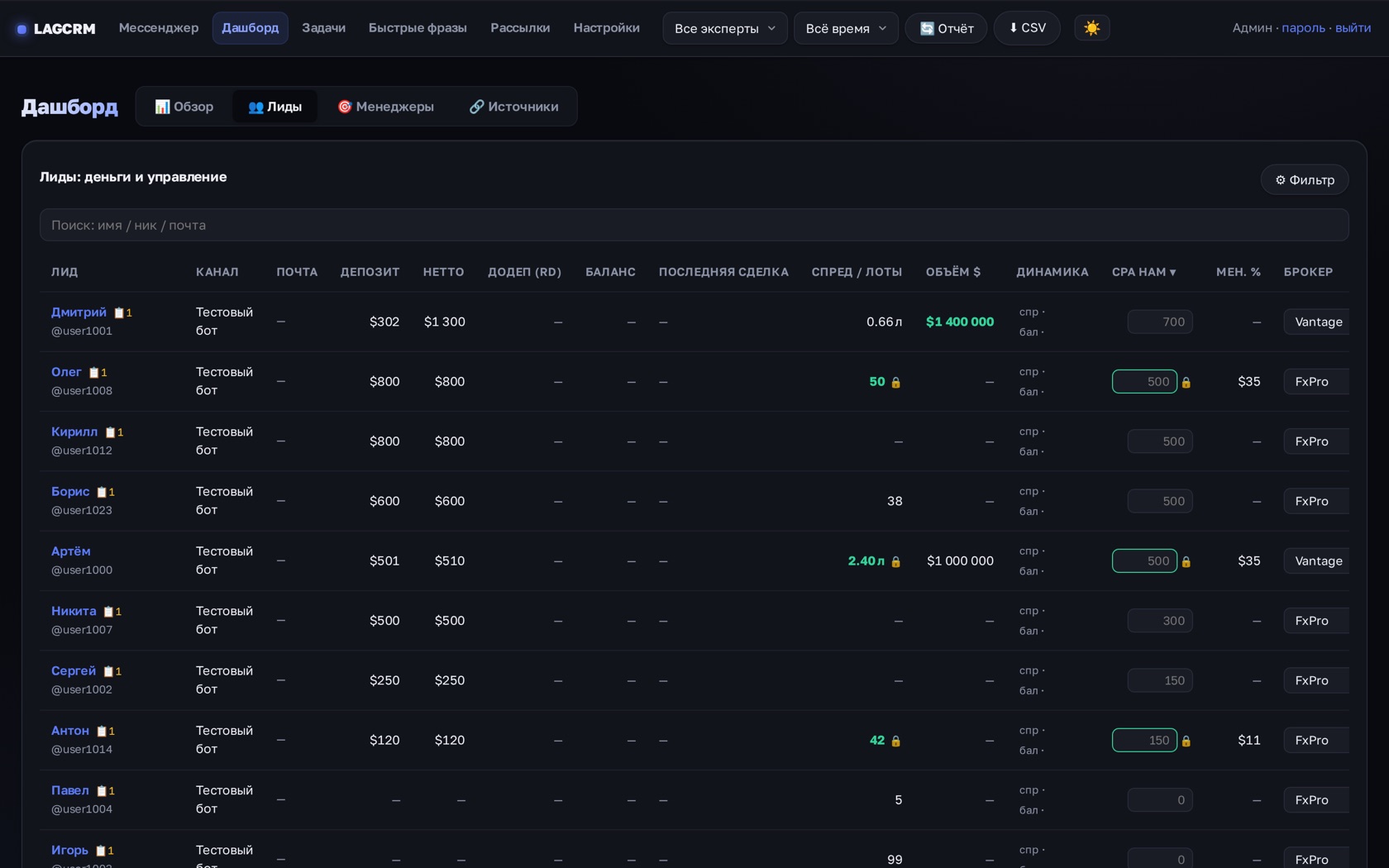Screen dimensions: 1389x868
Task: Open the lead profile link Сергей
Action: [x=74, y=670]
